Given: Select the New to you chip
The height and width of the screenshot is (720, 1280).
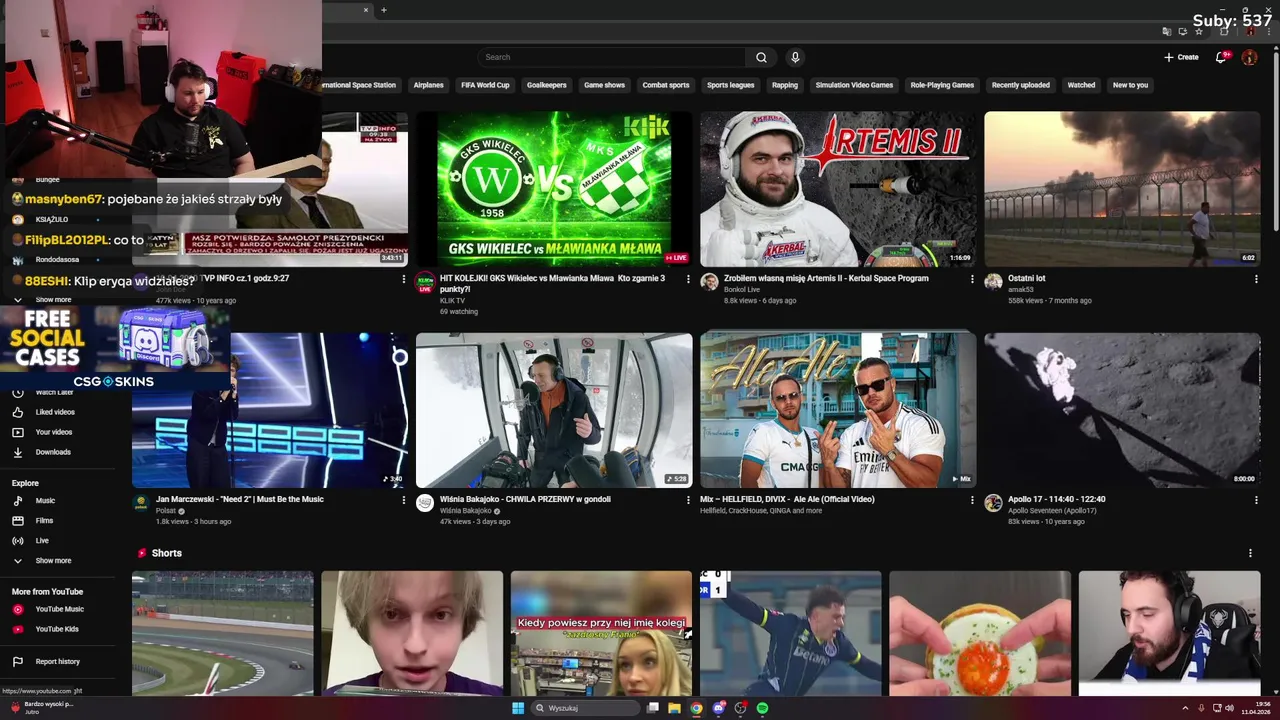Looking at the screenshot, I should [x=1130, y=85].
